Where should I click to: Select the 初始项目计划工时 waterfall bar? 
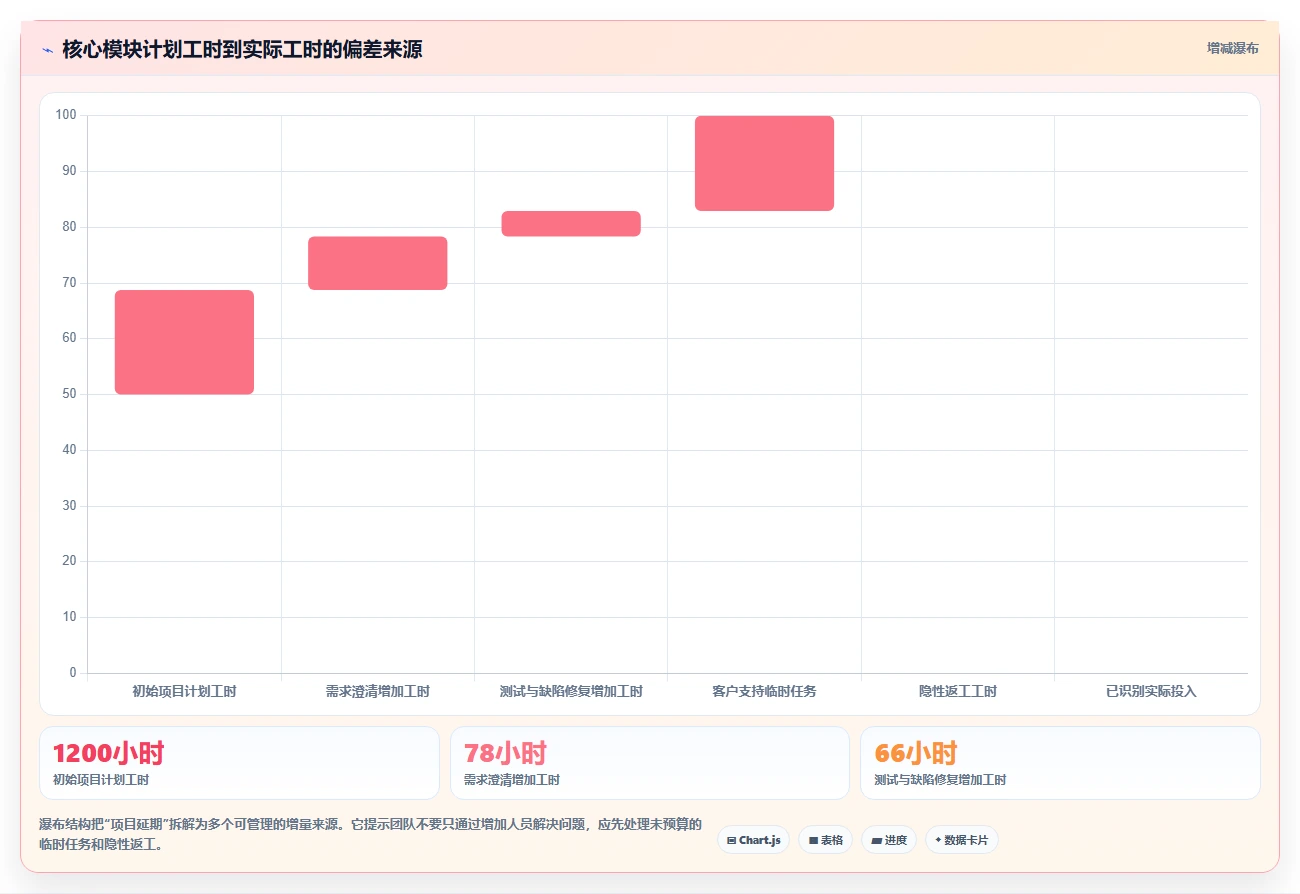coord(184,342)
